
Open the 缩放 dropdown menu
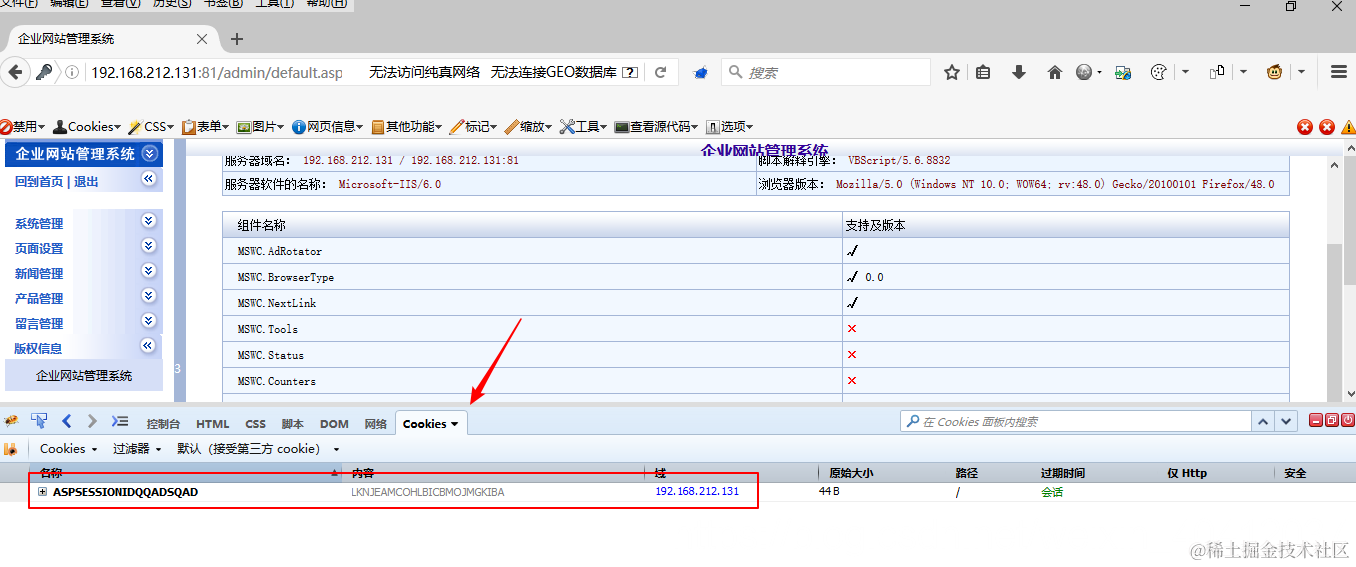[528, 127]
